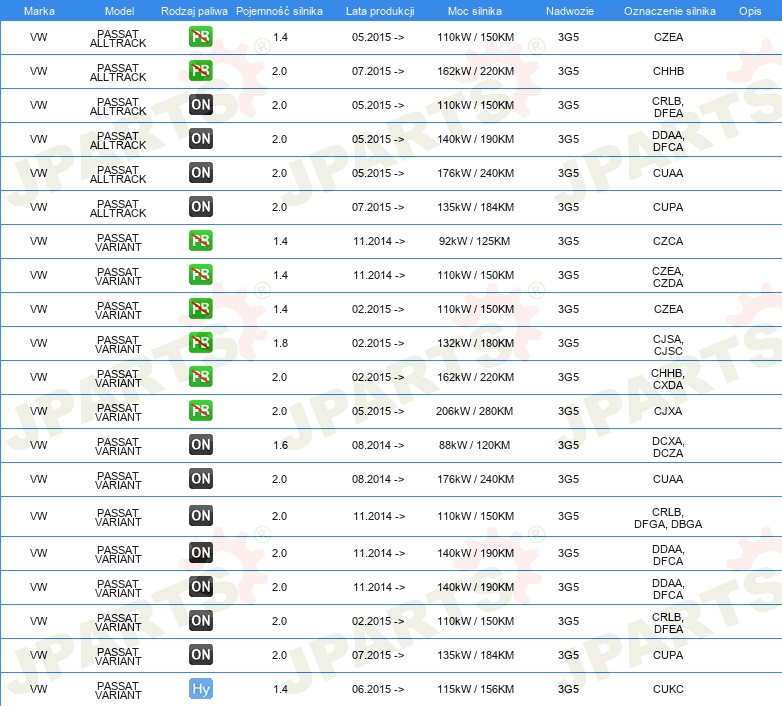The height and width of the screenshot is (706, 782).
Task: Click diesel ON icon in Alltrack CUAA row
Action: (x=200, y=173)
